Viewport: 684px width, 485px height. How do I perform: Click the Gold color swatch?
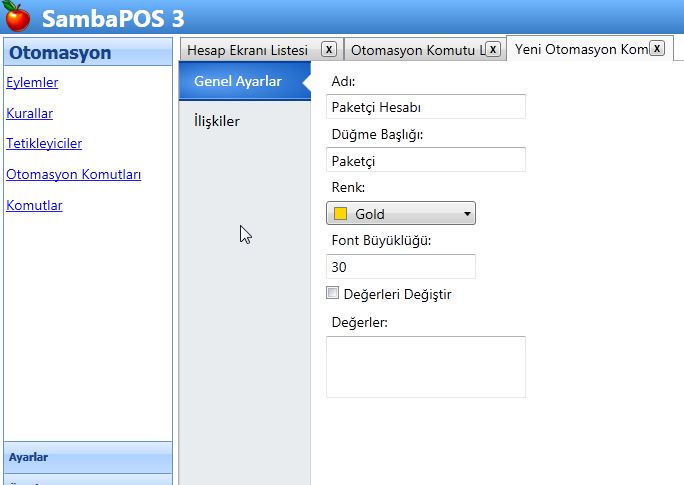point(340,213)
